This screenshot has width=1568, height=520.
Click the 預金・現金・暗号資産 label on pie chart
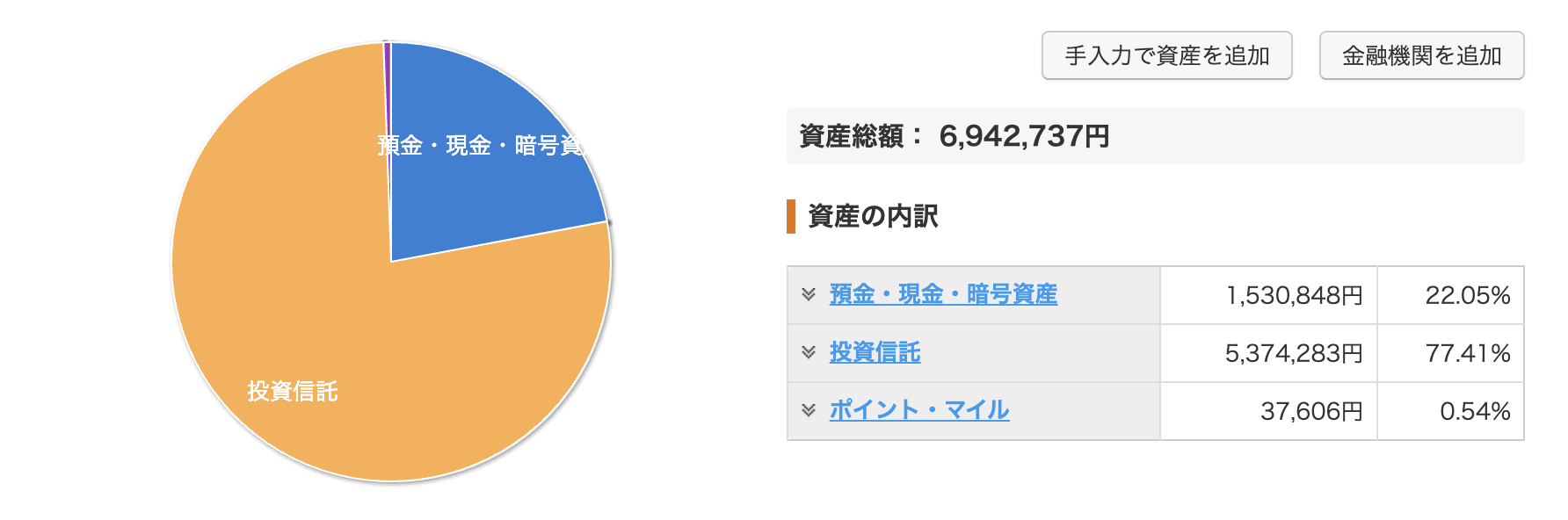(x=481, y=146)
